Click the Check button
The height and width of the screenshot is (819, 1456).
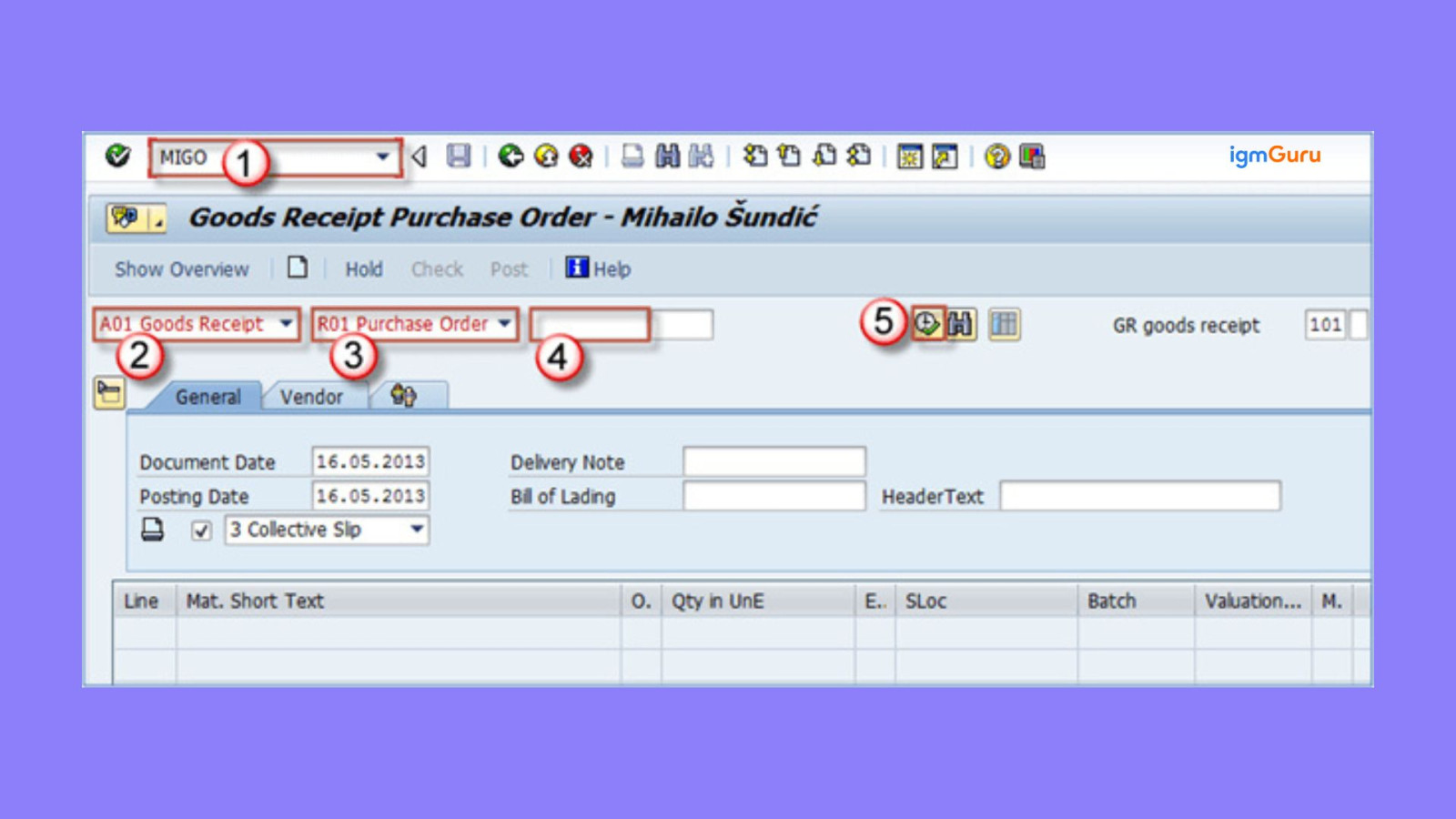[x=437, y=269]
